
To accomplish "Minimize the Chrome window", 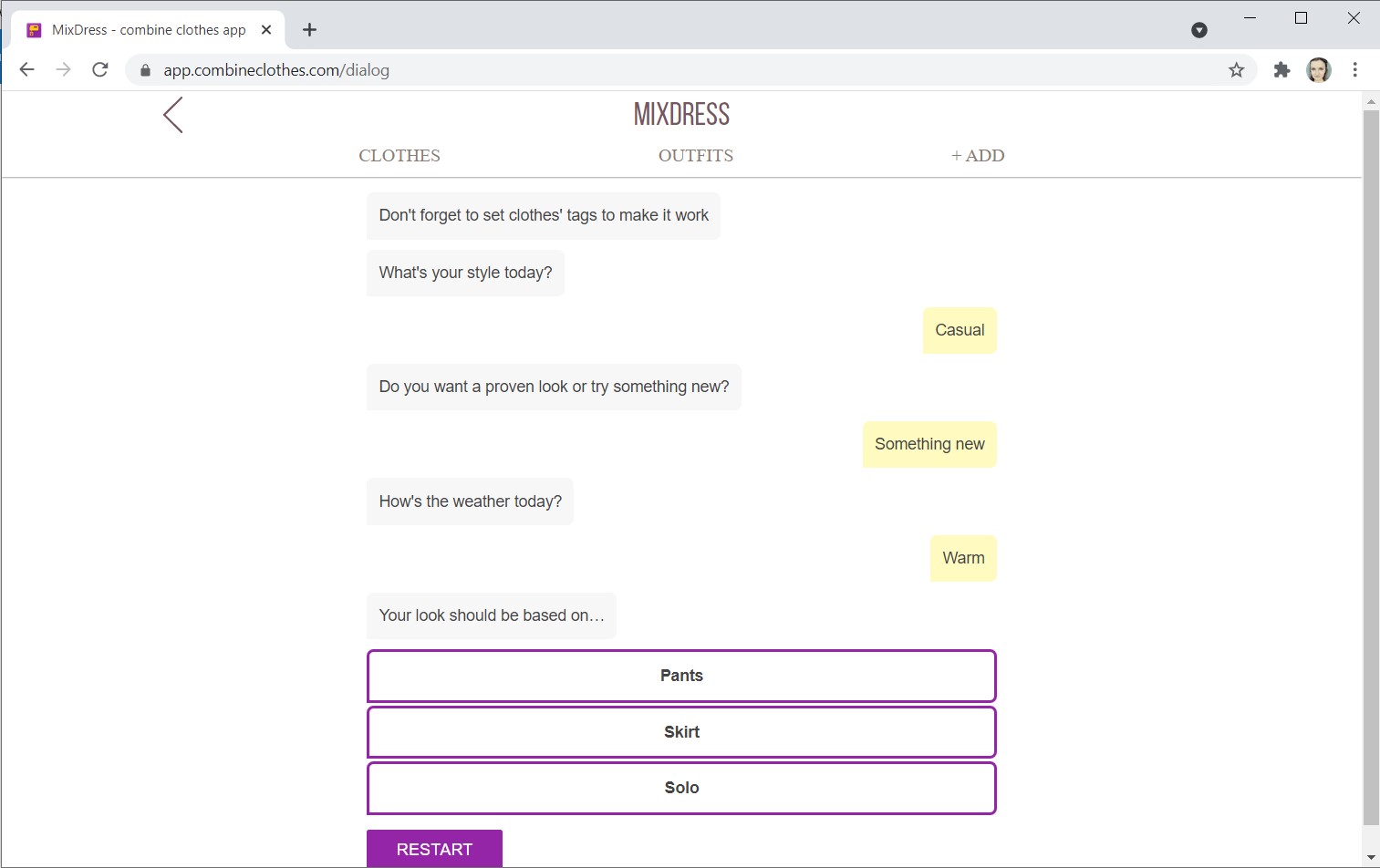I will pos(1250,18).
